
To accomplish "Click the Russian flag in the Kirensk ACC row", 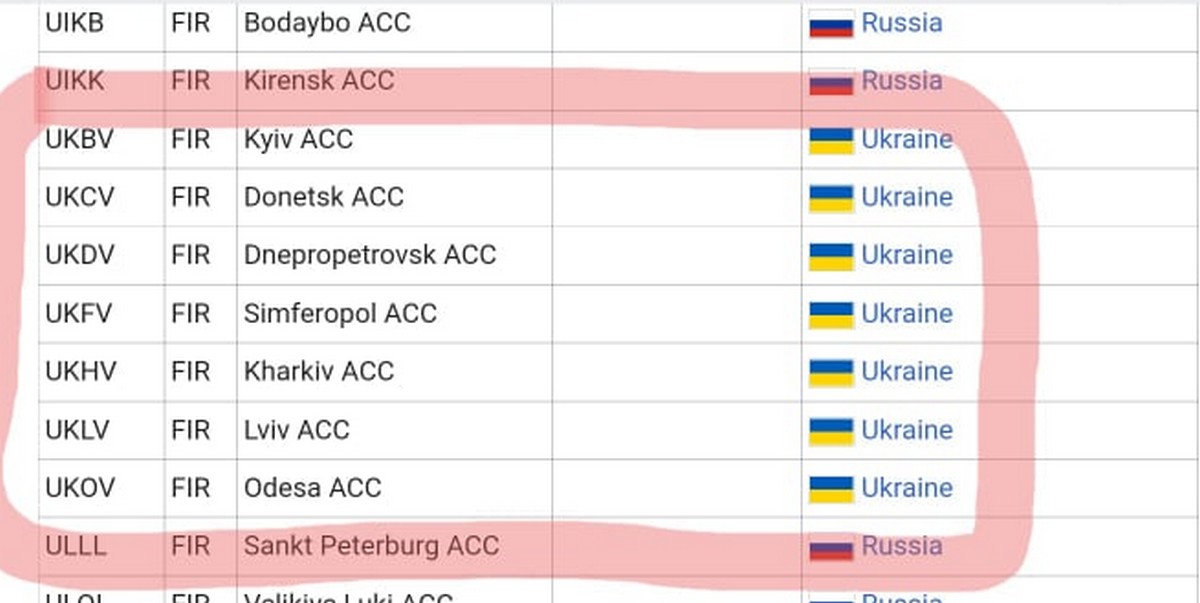I will pyautogui.click(x=830, y=81).
